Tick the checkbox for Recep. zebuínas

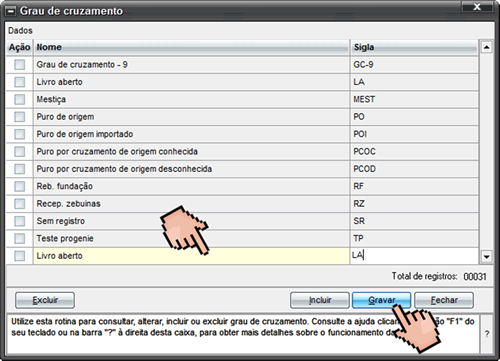click(x=20, y=204)
